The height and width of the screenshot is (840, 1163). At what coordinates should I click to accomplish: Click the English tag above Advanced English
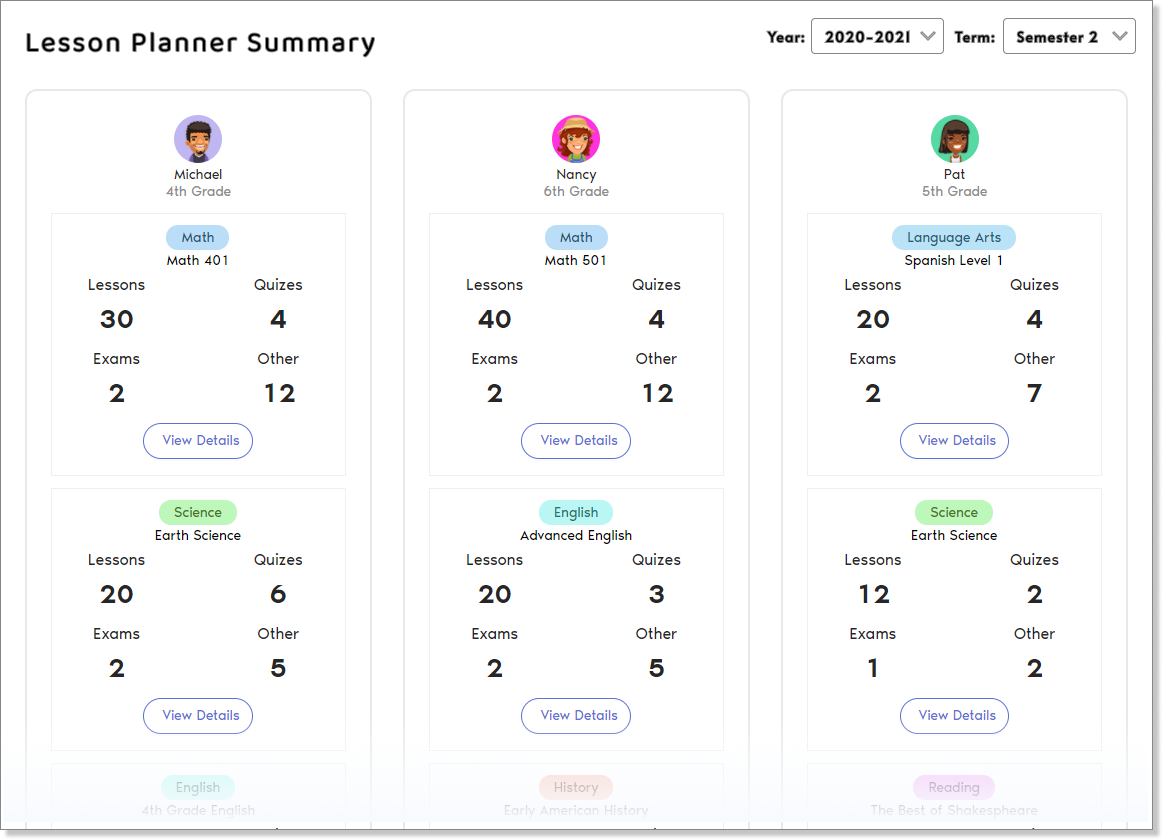tap(576, 512)
